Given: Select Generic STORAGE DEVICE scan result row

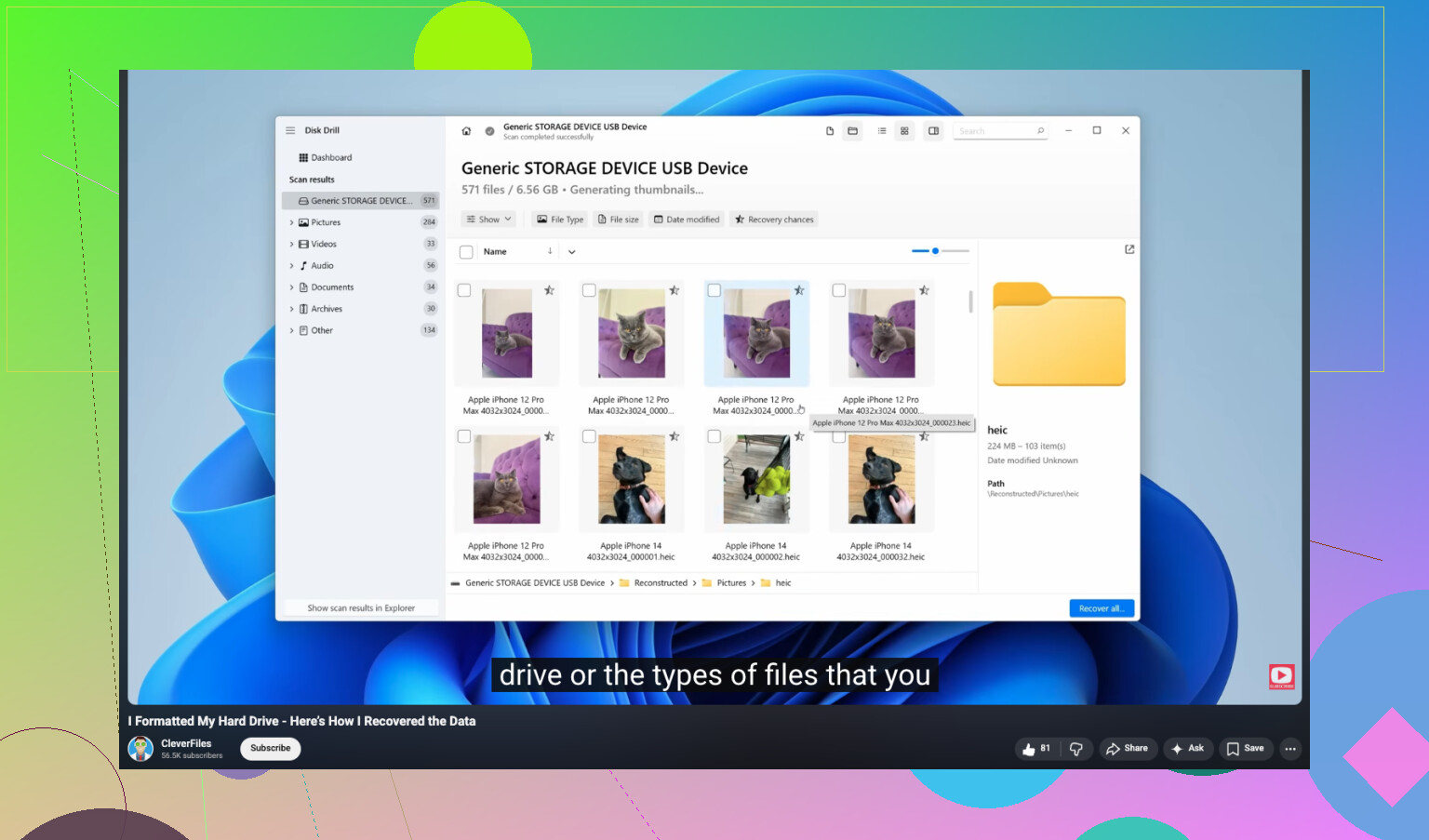Looking at the screenshot, I should [360, 201].
